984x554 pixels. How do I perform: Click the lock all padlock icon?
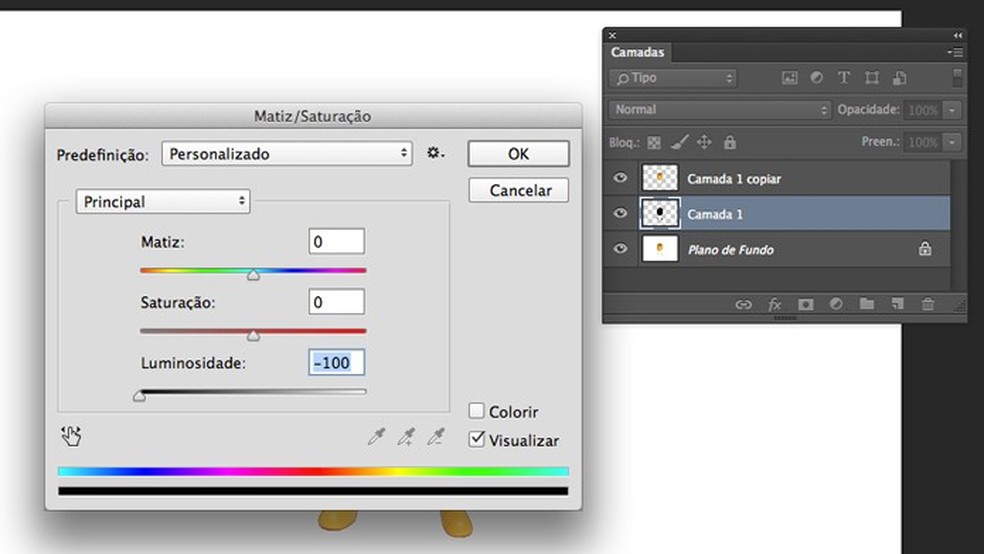(729, 142)
